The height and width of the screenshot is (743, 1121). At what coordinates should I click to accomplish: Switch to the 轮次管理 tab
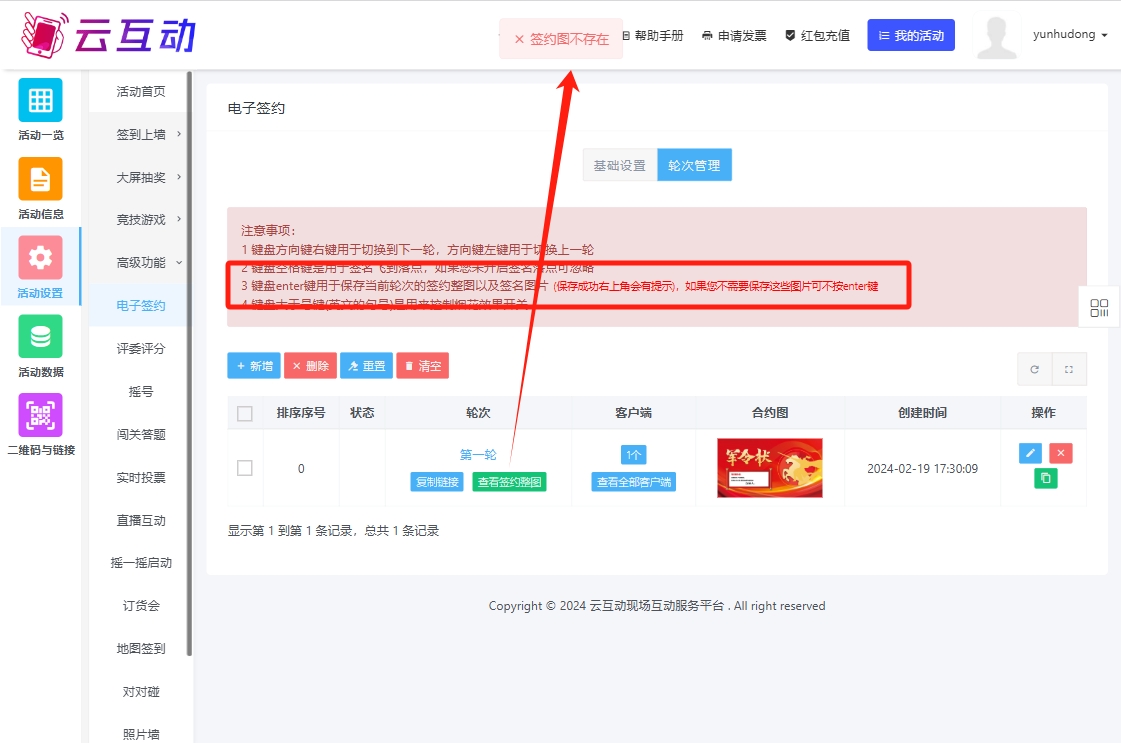coord(694,165)
